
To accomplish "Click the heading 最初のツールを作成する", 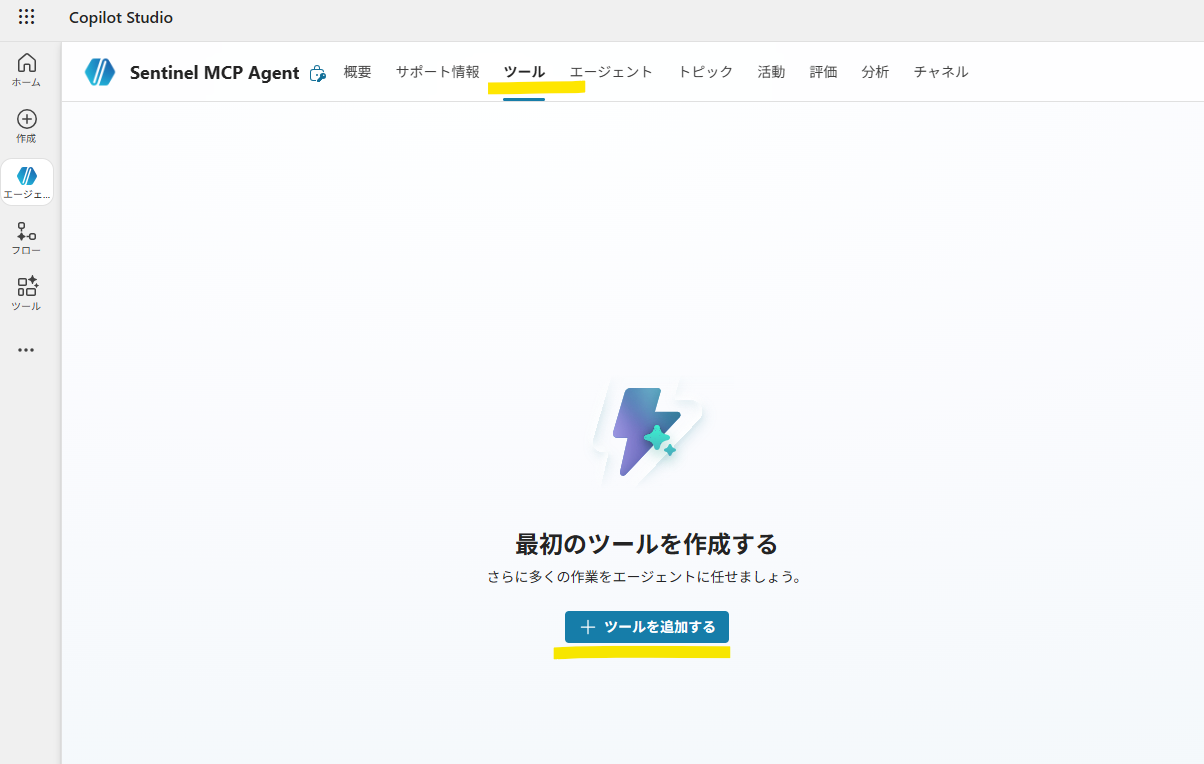I will point(647,544).
